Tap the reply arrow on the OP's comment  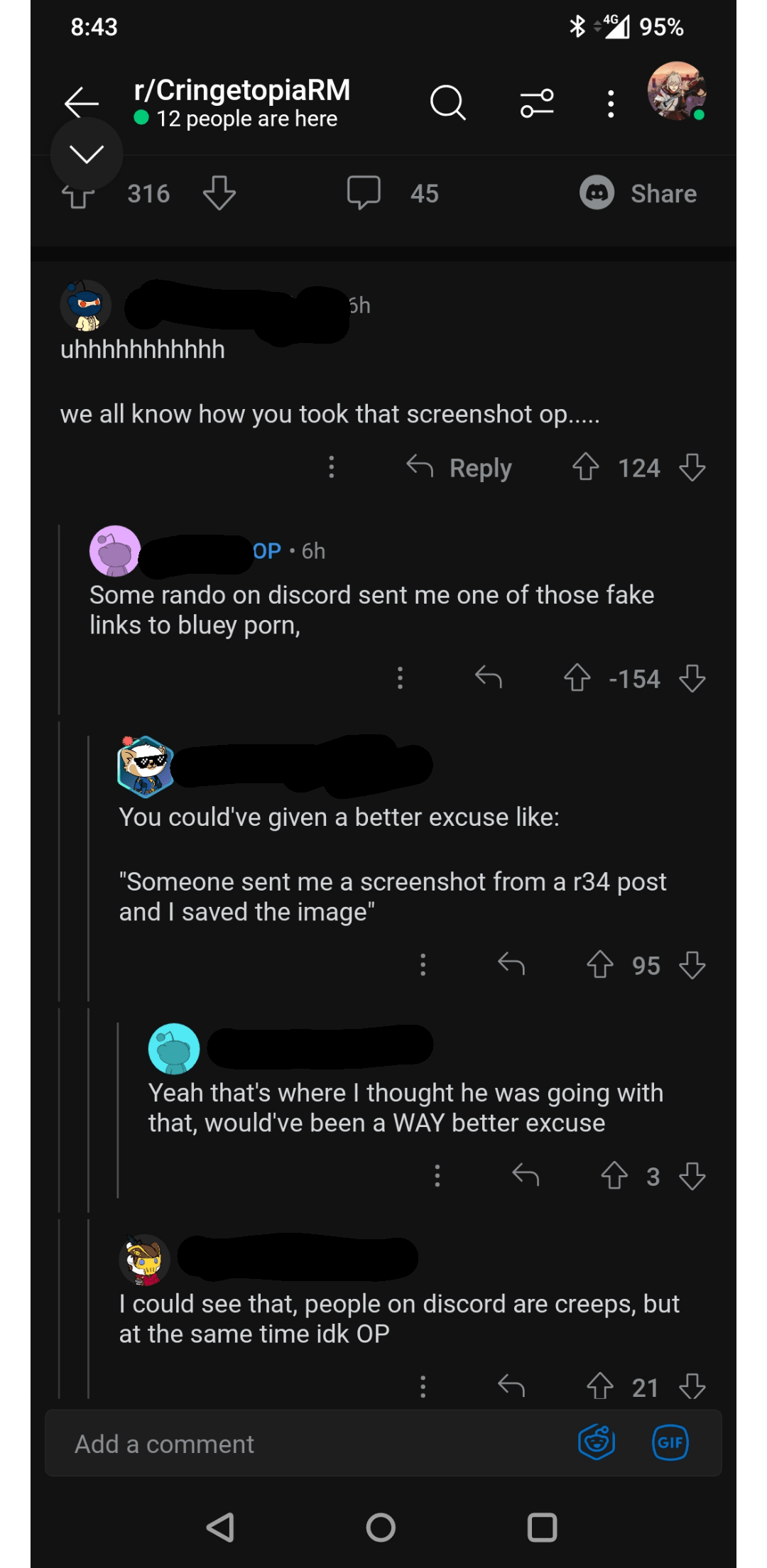tap(489, 677)
